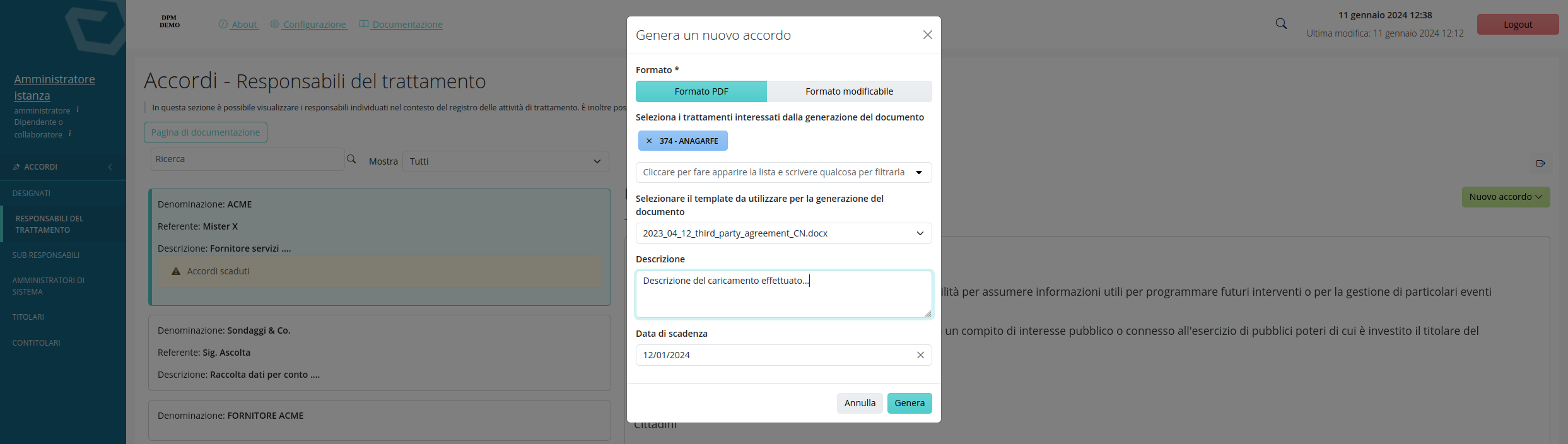Open the trattamenti filter list dropdown
This screenshot has width=1568, height=444.
pyautogui.click(x=783, y=172)
